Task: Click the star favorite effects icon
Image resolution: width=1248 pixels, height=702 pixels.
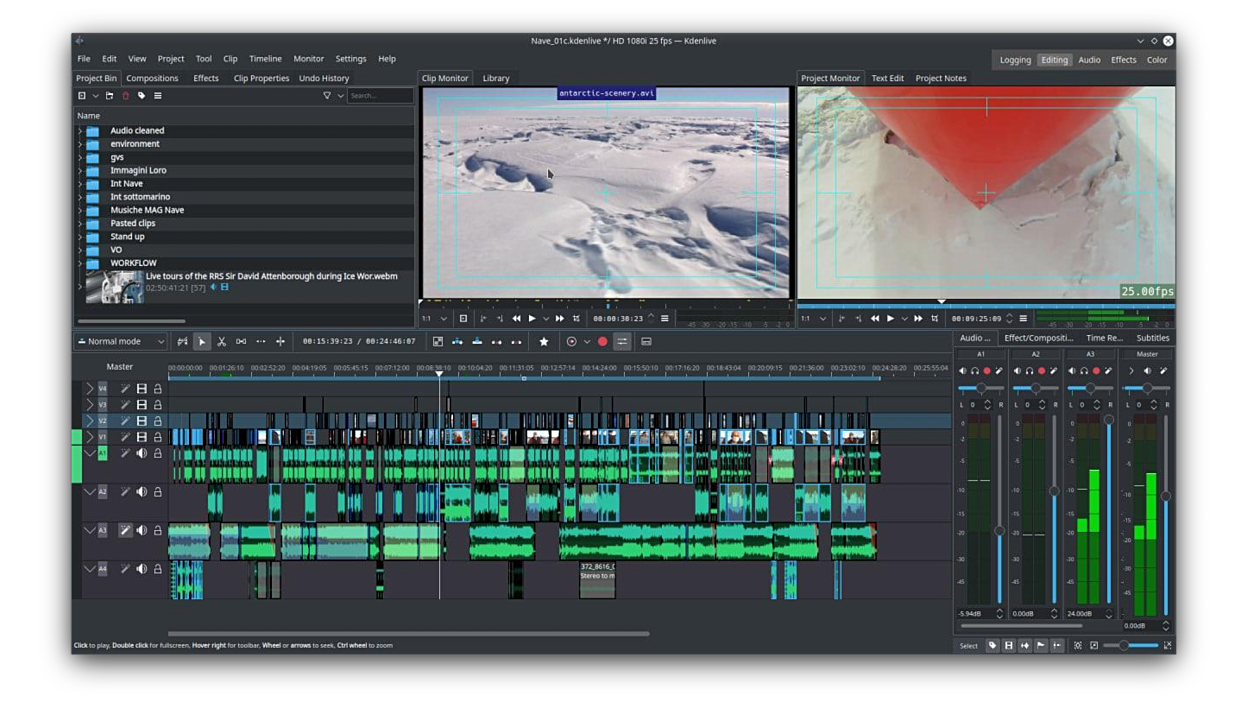Action: pos(544,342)
